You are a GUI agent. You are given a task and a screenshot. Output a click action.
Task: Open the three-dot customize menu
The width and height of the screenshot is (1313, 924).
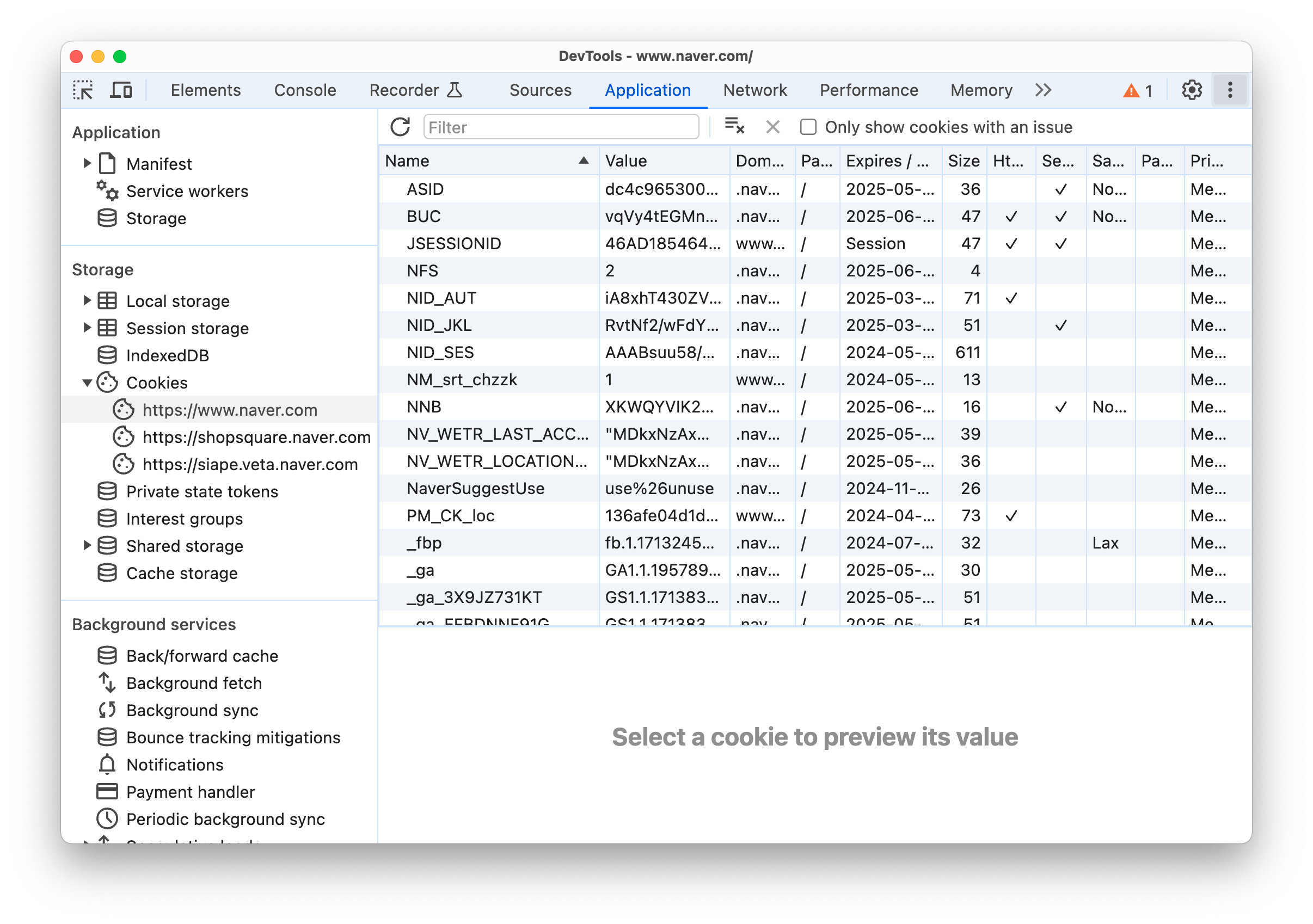point(1230,90)
